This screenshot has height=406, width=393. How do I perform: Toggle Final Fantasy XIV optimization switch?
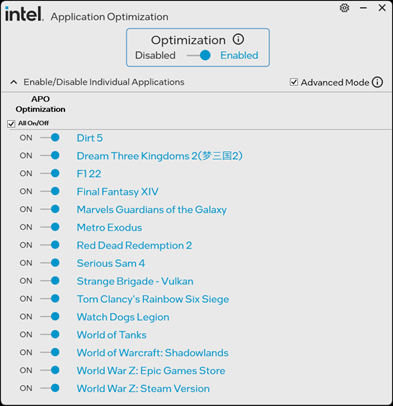50,191
